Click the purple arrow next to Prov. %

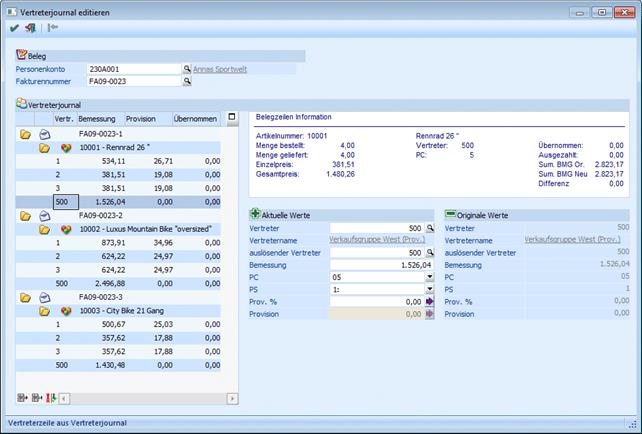pyautogui.click(x=430, y=301)
